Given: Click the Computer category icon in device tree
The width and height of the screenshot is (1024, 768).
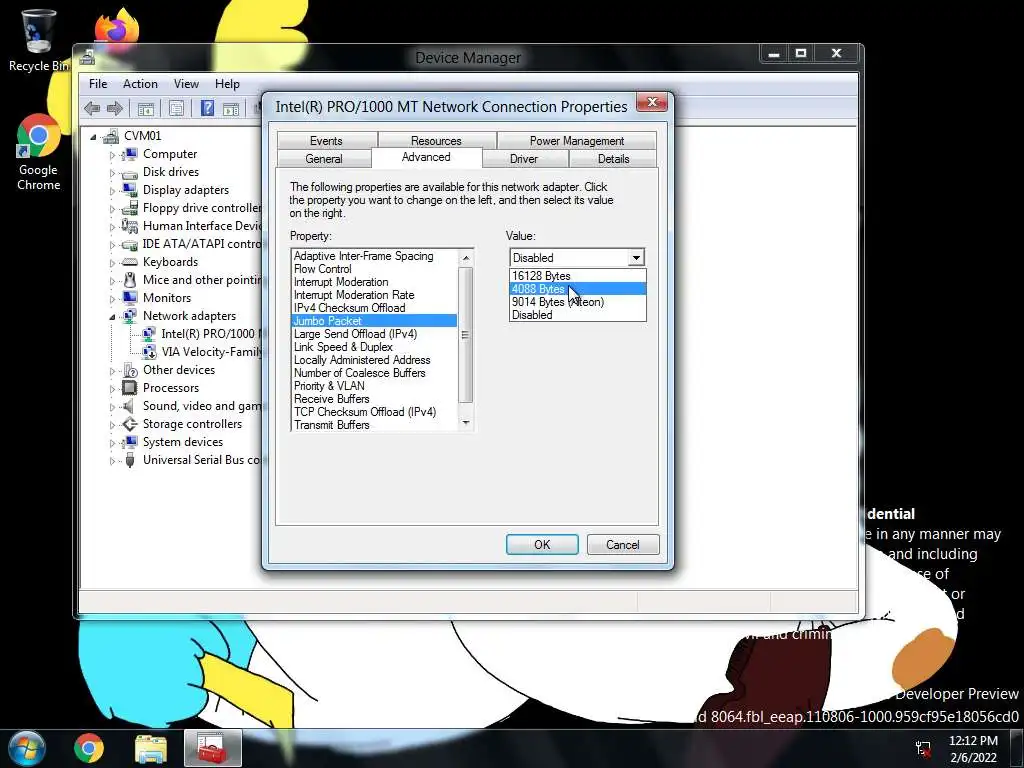Looking at the screenshot, I should click(130, 154).
